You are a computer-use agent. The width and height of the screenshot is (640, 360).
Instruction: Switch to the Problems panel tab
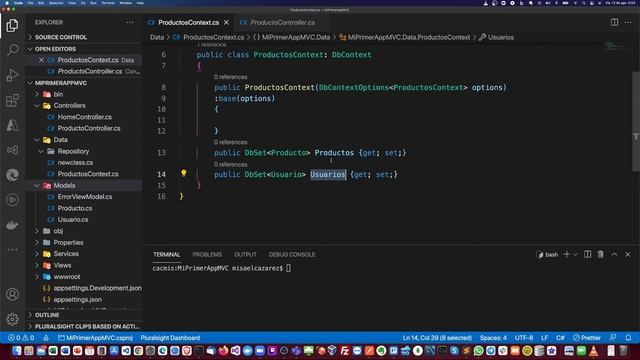click(x=207, y=254)
